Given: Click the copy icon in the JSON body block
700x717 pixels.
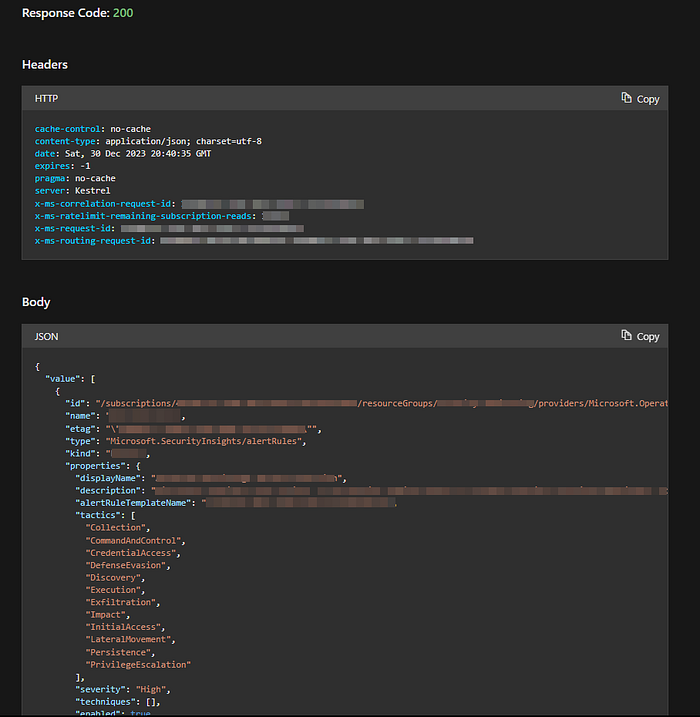Looking at the screenshot, I should tap(627, 336).
